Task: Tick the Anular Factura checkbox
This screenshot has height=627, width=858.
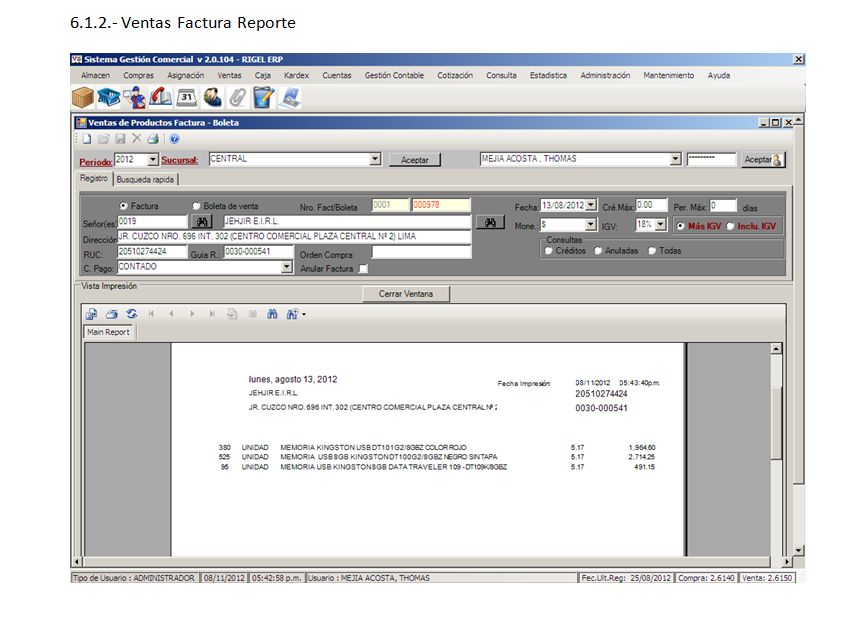Action: pyautogui.click(x=363, y=268)
